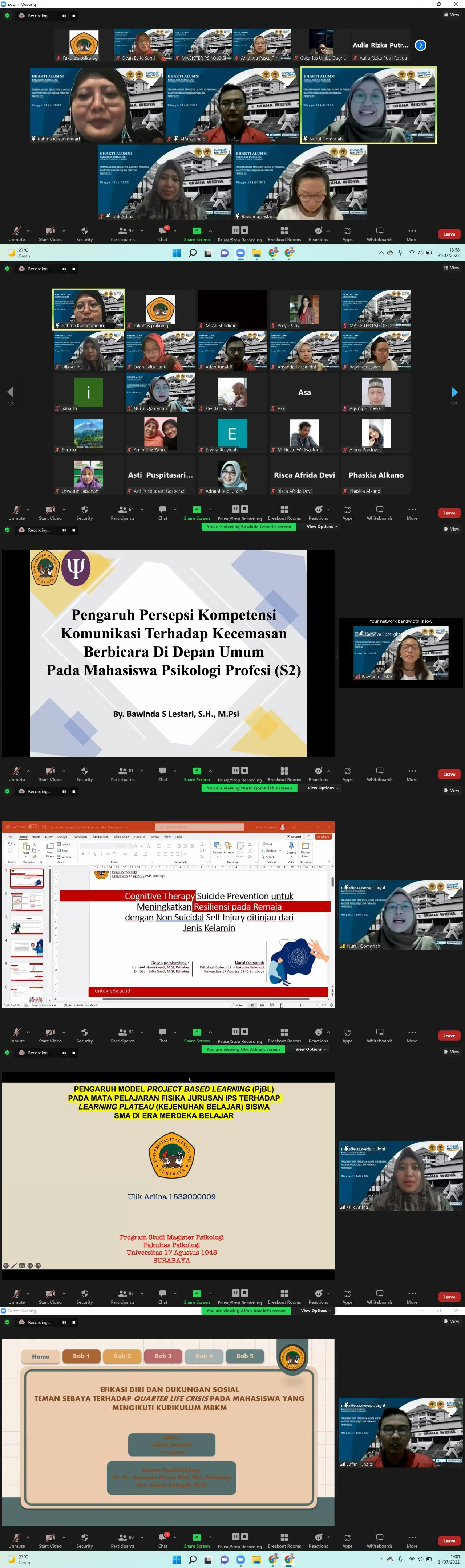Click Find in the PowerPoint Editing group
The height and width of the screenshot is (1568, 465).
(x=267, y=844)
